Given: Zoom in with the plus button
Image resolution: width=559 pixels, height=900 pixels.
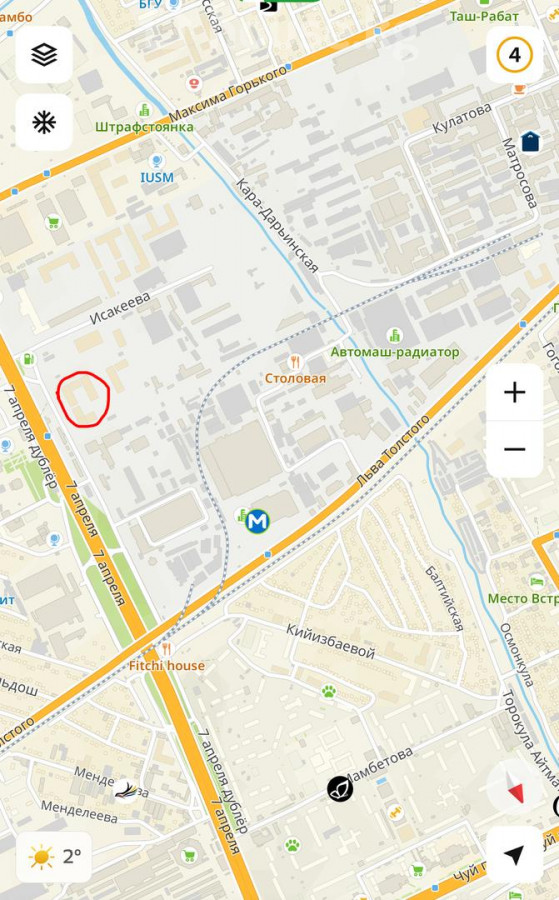Looking at the screenshot, I should coord(515,393).
